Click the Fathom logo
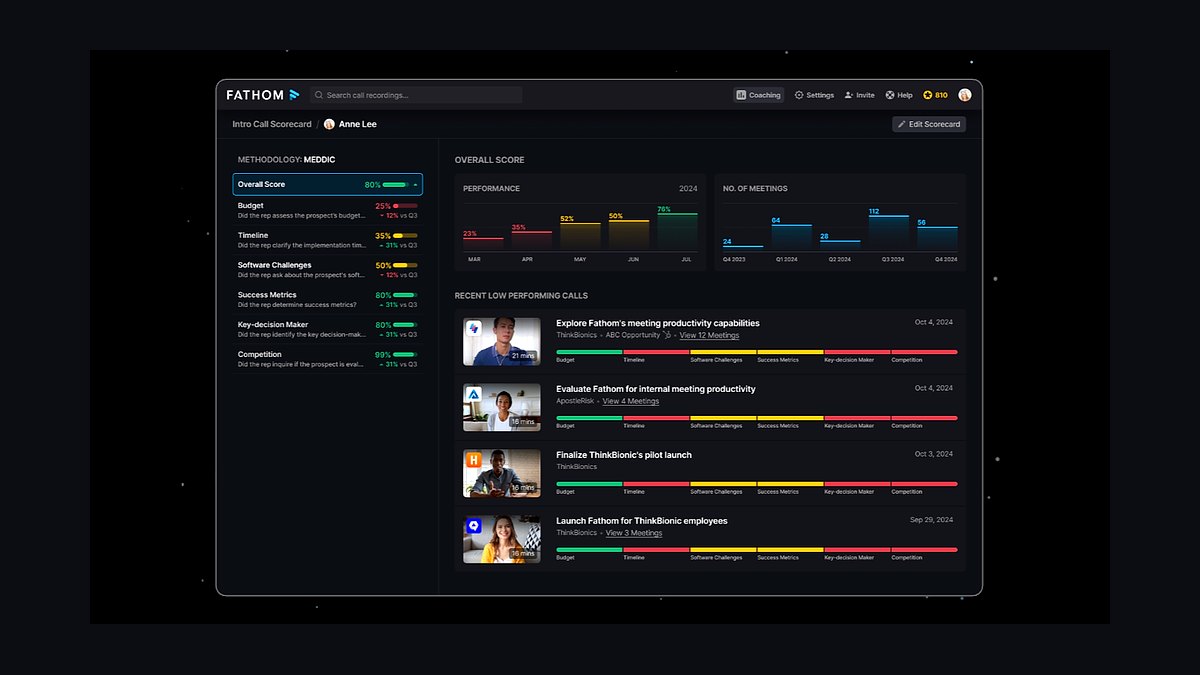This screenshot has width=1200, height=675. coord(262,95)
